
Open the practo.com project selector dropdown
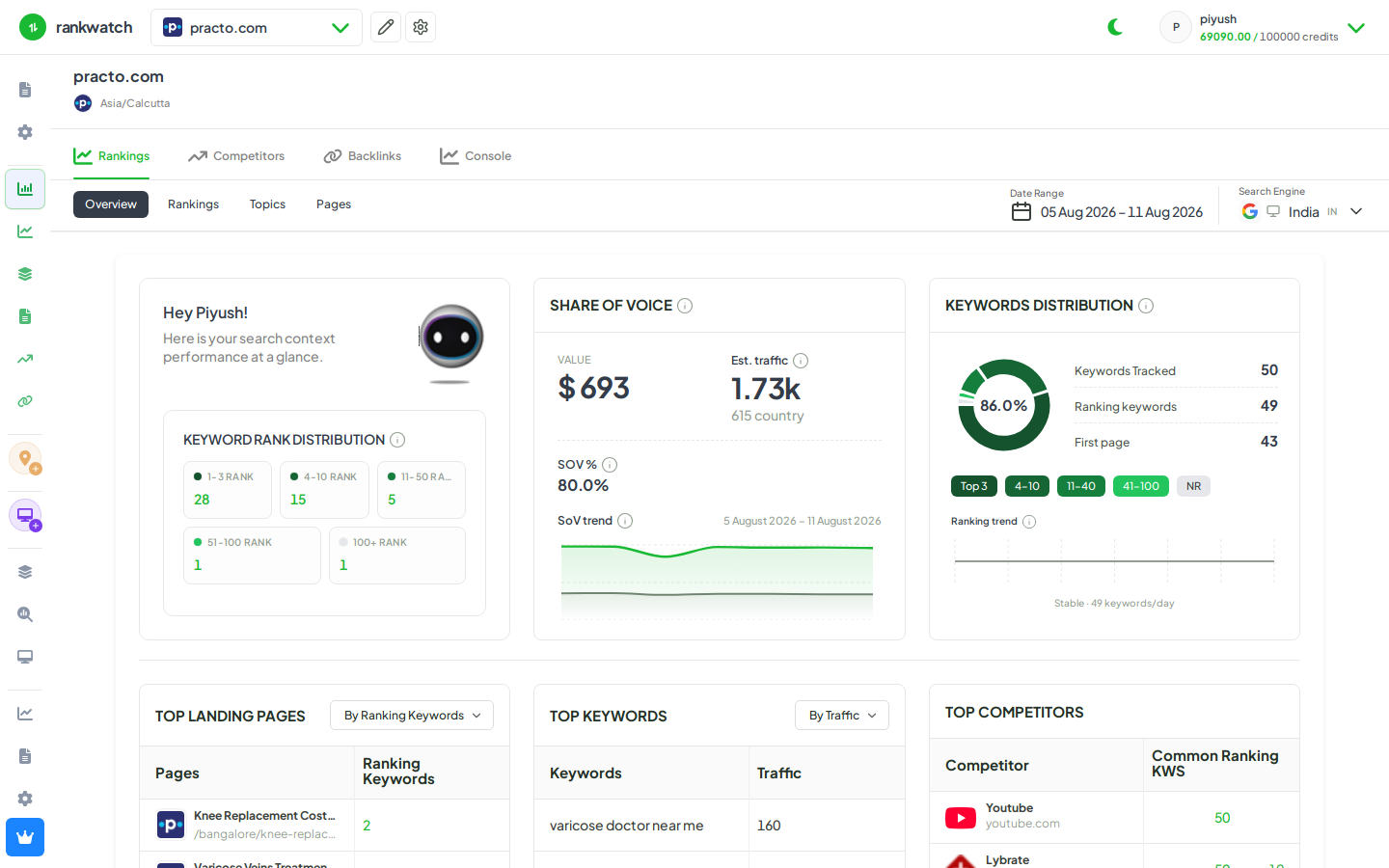pos(257,27)
